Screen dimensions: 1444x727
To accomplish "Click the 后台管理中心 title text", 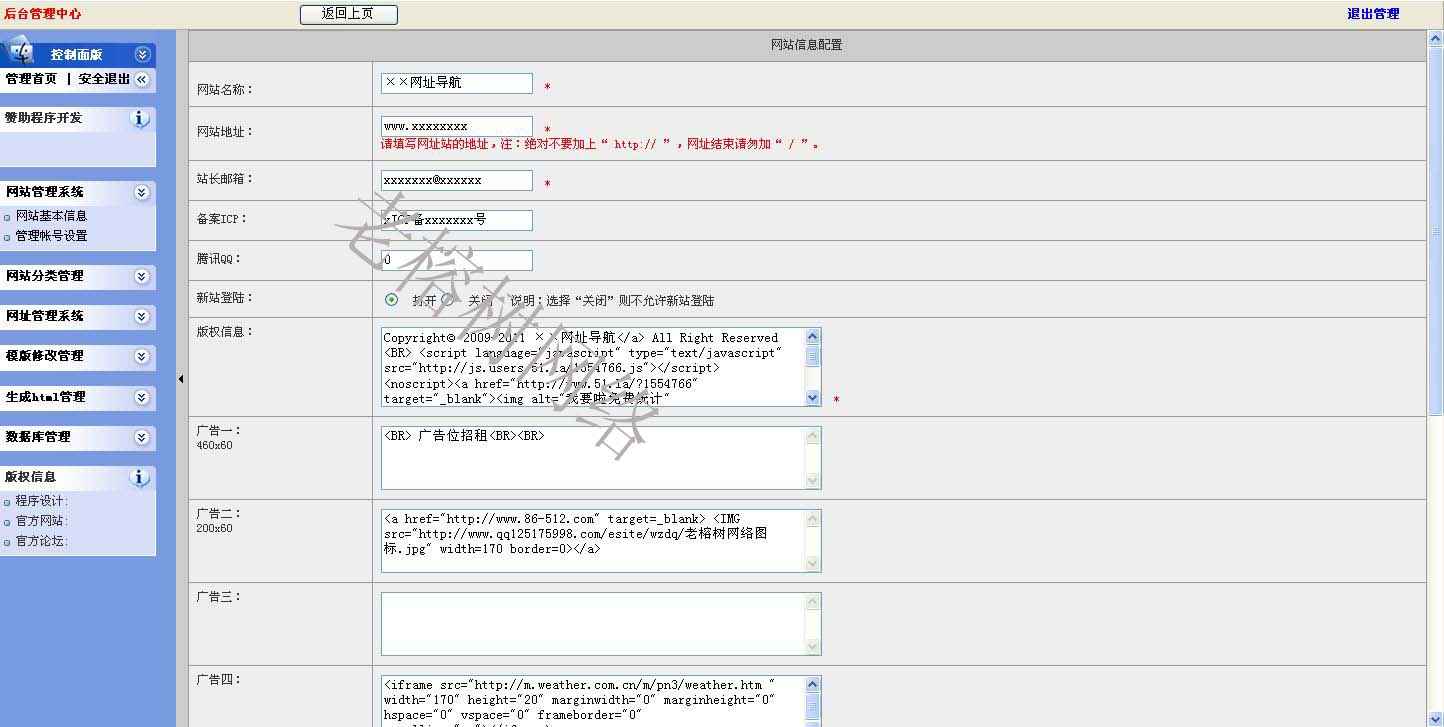I will [43, 14].
